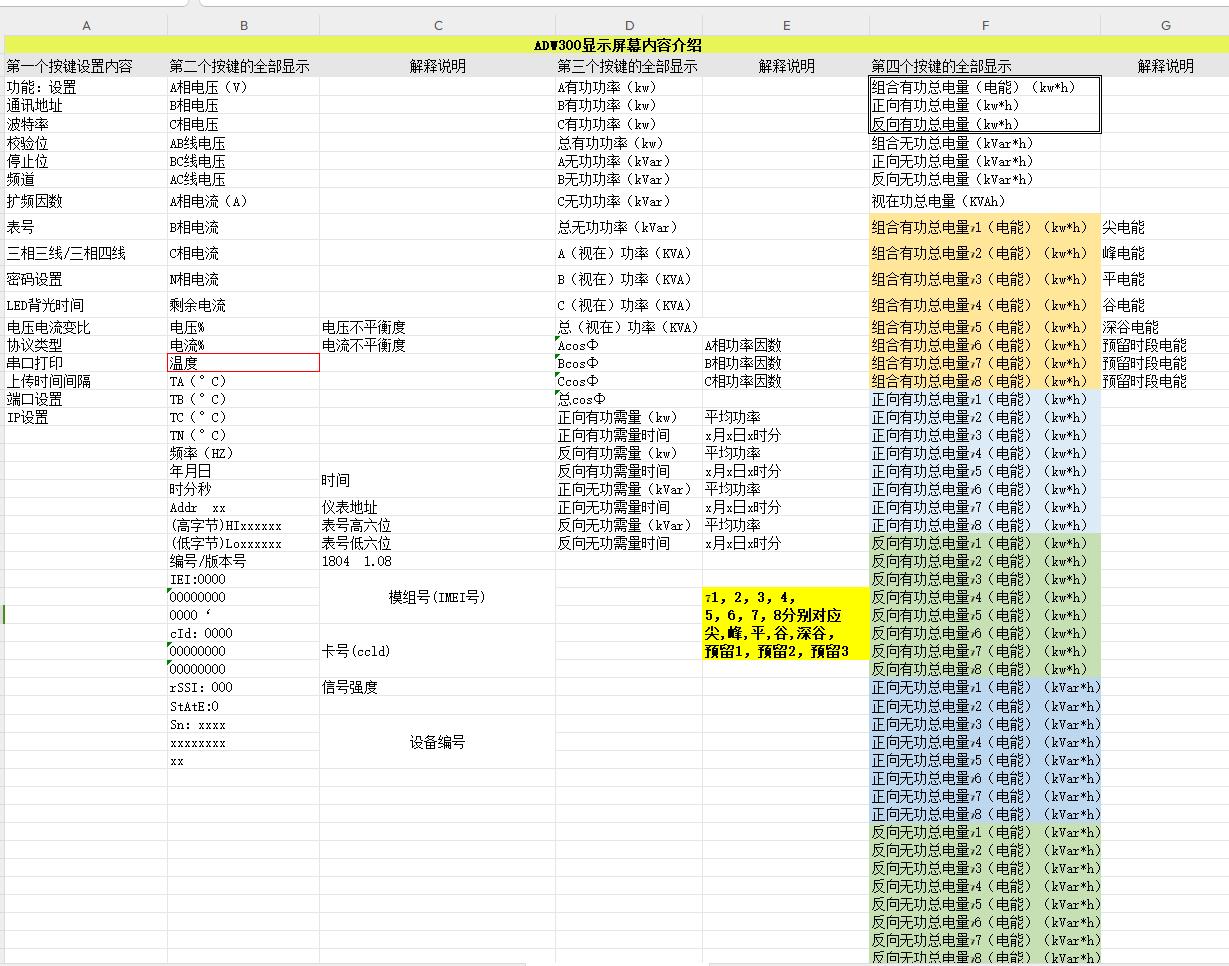Select the 停止位 cell
Image resolution: width=1229 pixels, height=966 pixels.
coord(86,161)
